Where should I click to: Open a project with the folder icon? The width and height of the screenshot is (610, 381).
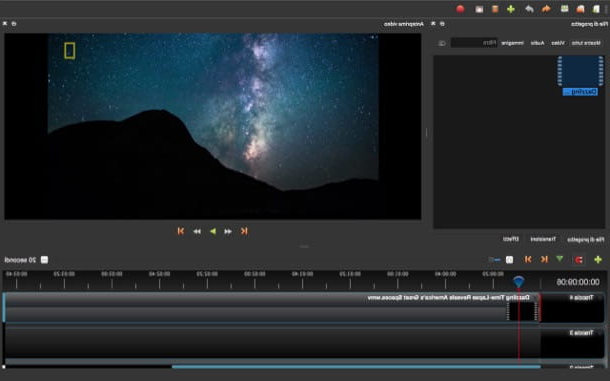click(x=580, y=9)
